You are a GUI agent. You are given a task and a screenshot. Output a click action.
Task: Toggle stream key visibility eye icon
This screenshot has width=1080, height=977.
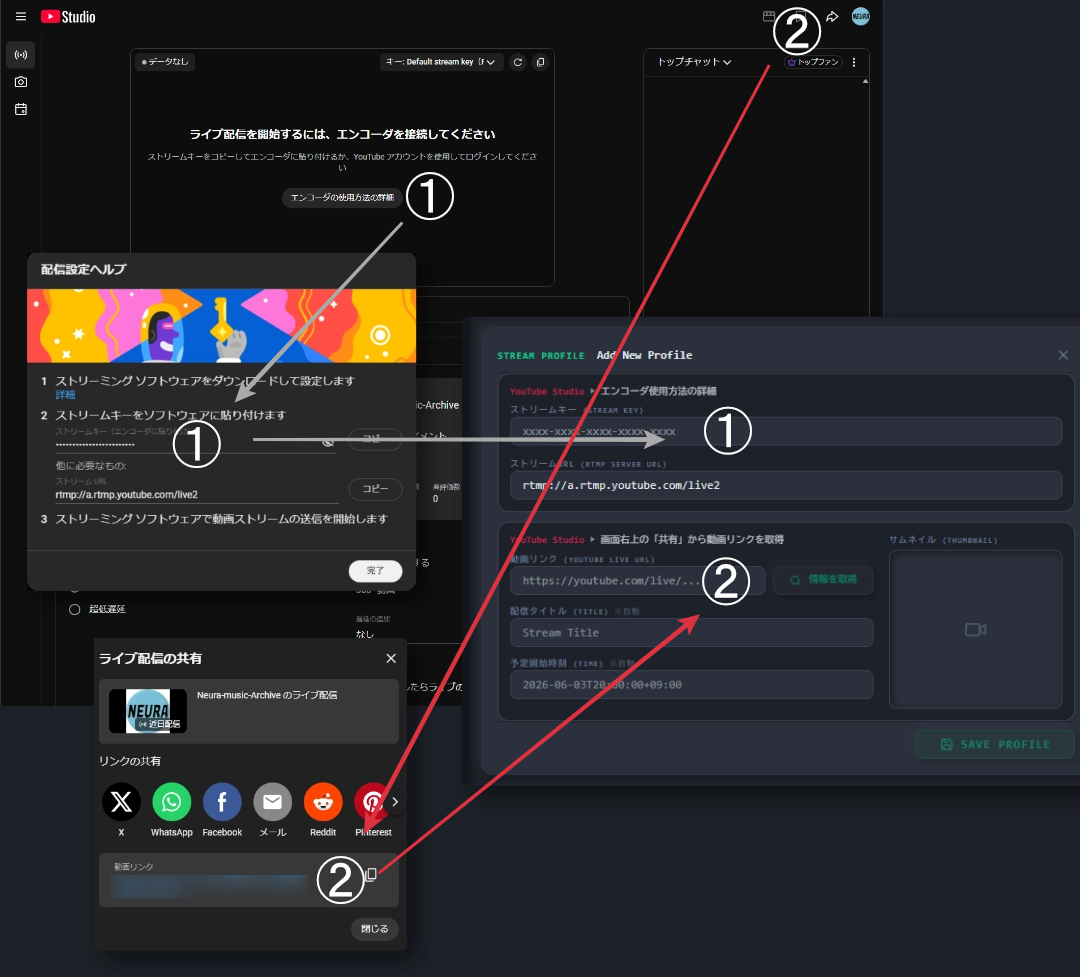click(x=328, y=442)
